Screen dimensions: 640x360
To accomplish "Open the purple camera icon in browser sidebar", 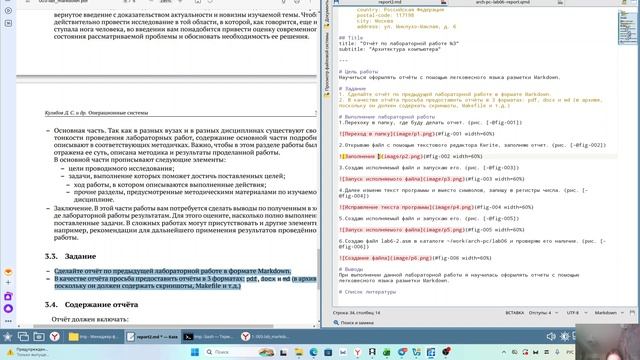I will tap(8, 296).
